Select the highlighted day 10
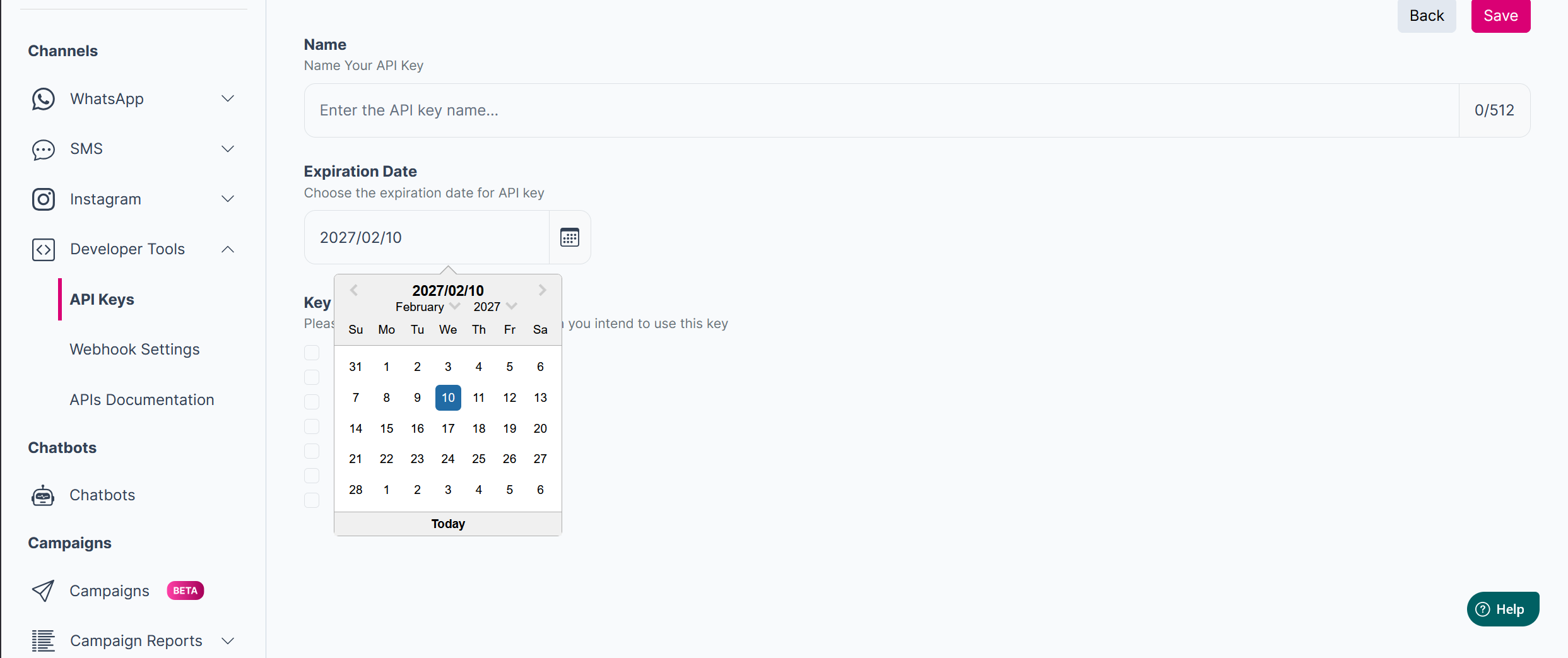Screen dimensions: 1568x658 [x=448, y=398]
